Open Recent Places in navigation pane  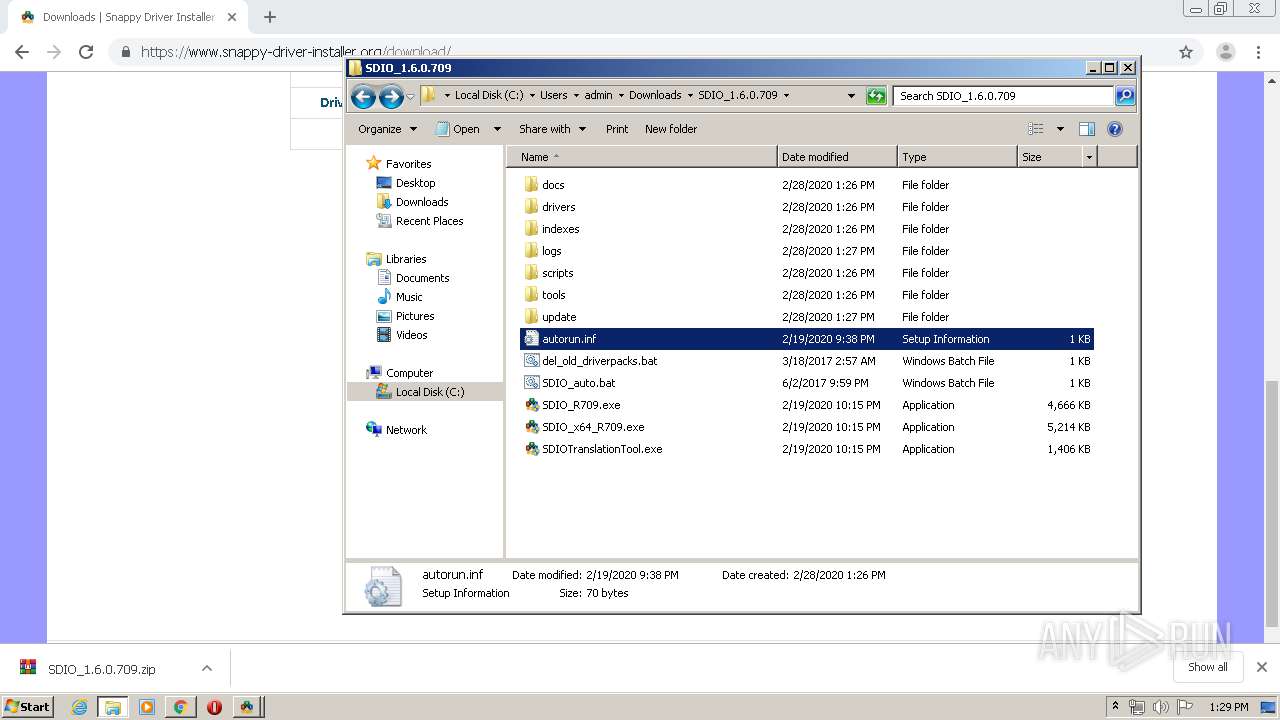(429, 221)
